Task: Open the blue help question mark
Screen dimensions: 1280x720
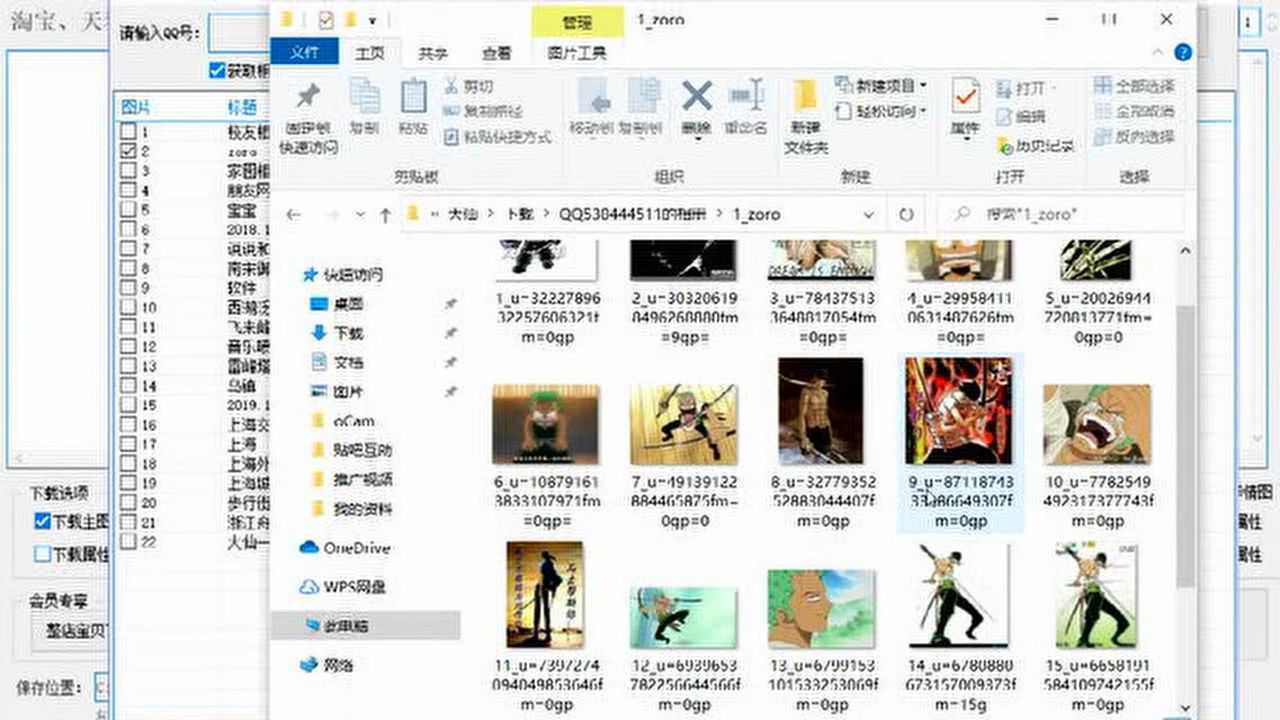Action: tap(1183, 53)
